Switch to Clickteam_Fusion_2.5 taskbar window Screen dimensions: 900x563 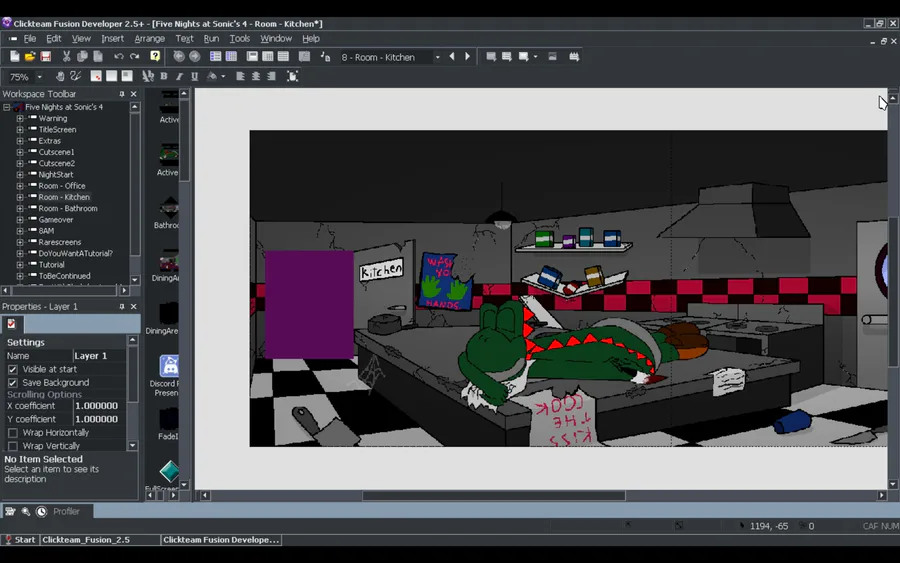point(100,539)
